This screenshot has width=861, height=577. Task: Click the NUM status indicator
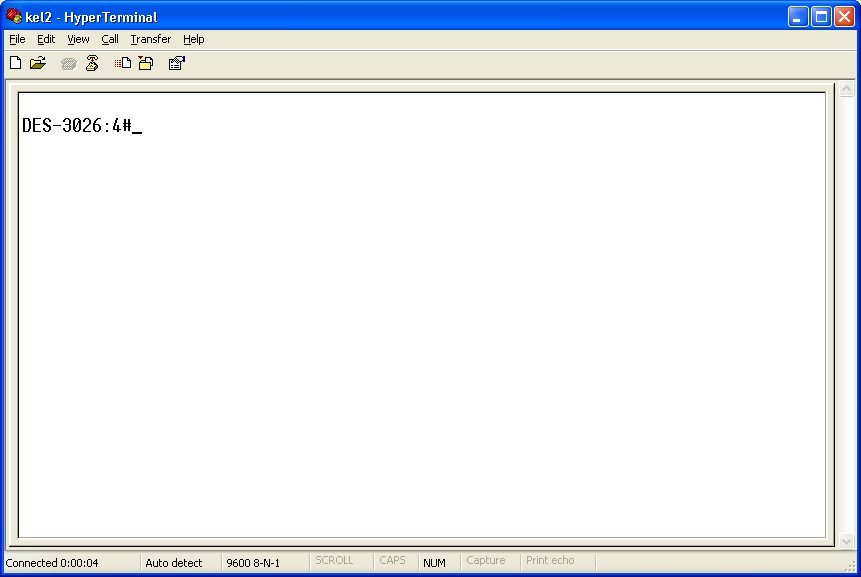pos(434,563)
